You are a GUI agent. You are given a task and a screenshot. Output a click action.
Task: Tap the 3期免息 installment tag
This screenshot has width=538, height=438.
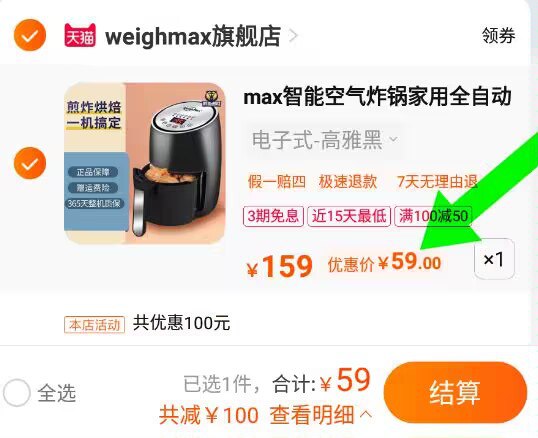click(273, 216)
